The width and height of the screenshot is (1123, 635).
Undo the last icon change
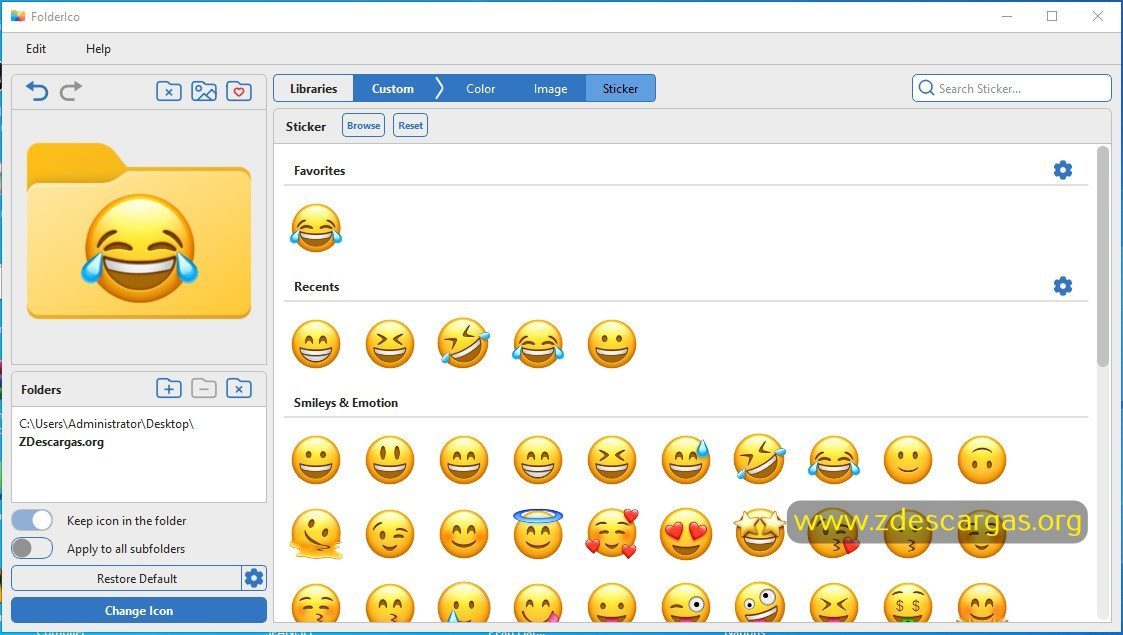tap(37, 91)
